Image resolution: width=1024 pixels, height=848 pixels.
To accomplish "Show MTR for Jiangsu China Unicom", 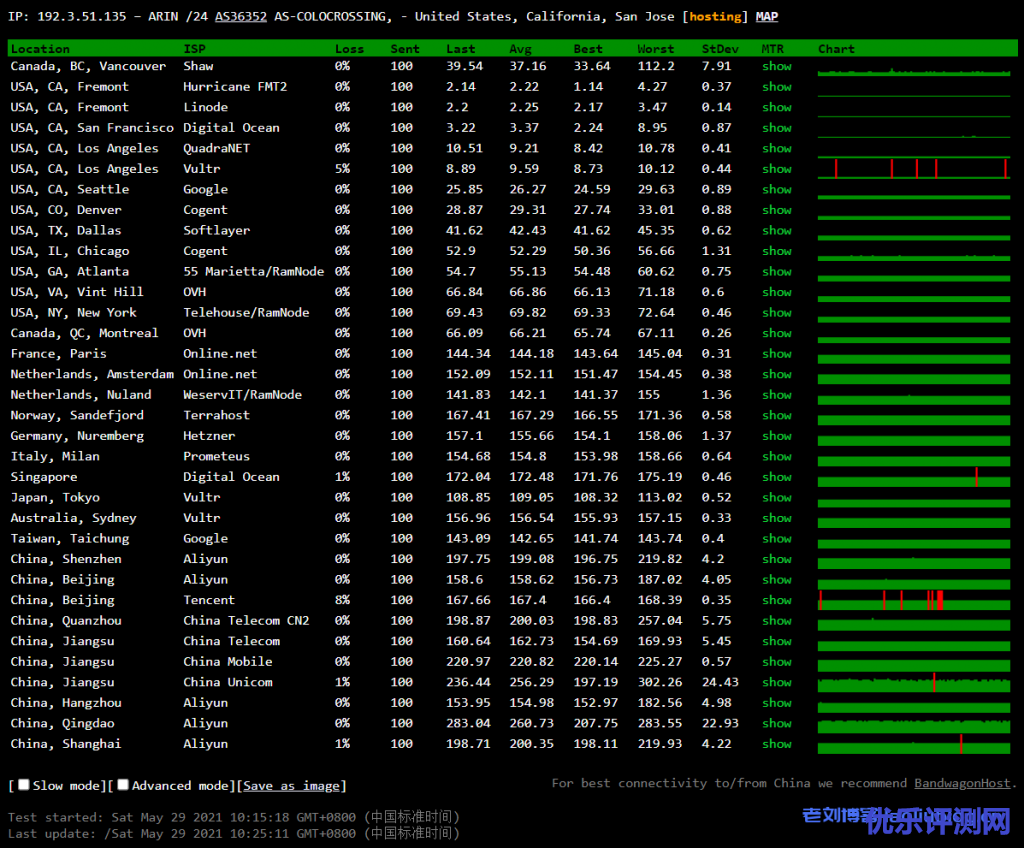I will pos(776,682).
